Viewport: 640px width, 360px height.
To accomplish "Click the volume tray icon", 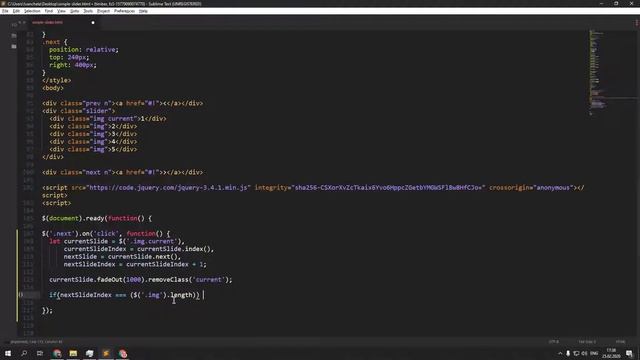I will pyautogui.click(x=584, y=353).
